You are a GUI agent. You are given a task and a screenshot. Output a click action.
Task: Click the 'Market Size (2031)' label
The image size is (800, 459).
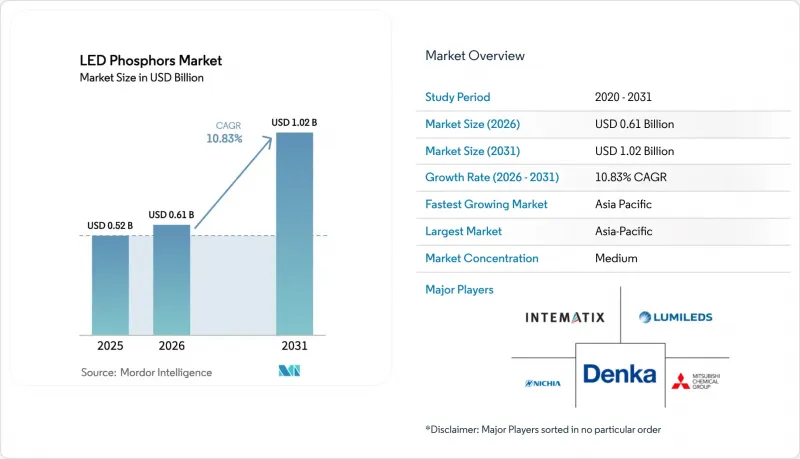pyautogui.click(x=472, y=151)
